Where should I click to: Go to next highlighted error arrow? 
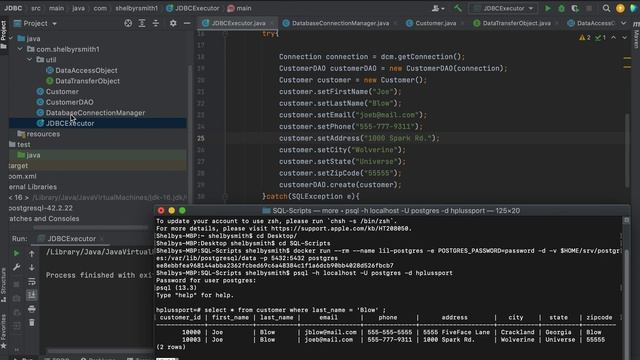coord(624,38)
